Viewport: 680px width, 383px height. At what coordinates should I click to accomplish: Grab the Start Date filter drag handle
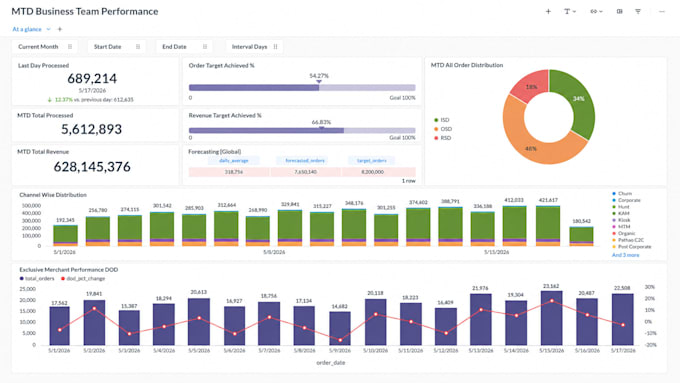point(138,46)
